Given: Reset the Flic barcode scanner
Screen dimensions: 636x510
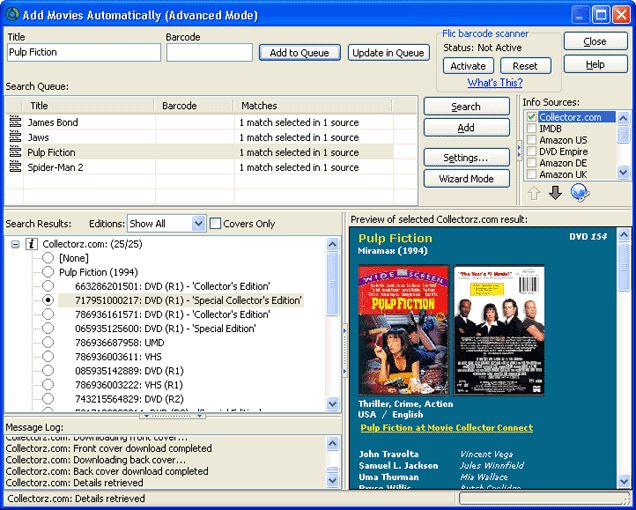Looking at the screenshot, I should tap(525, 66).
